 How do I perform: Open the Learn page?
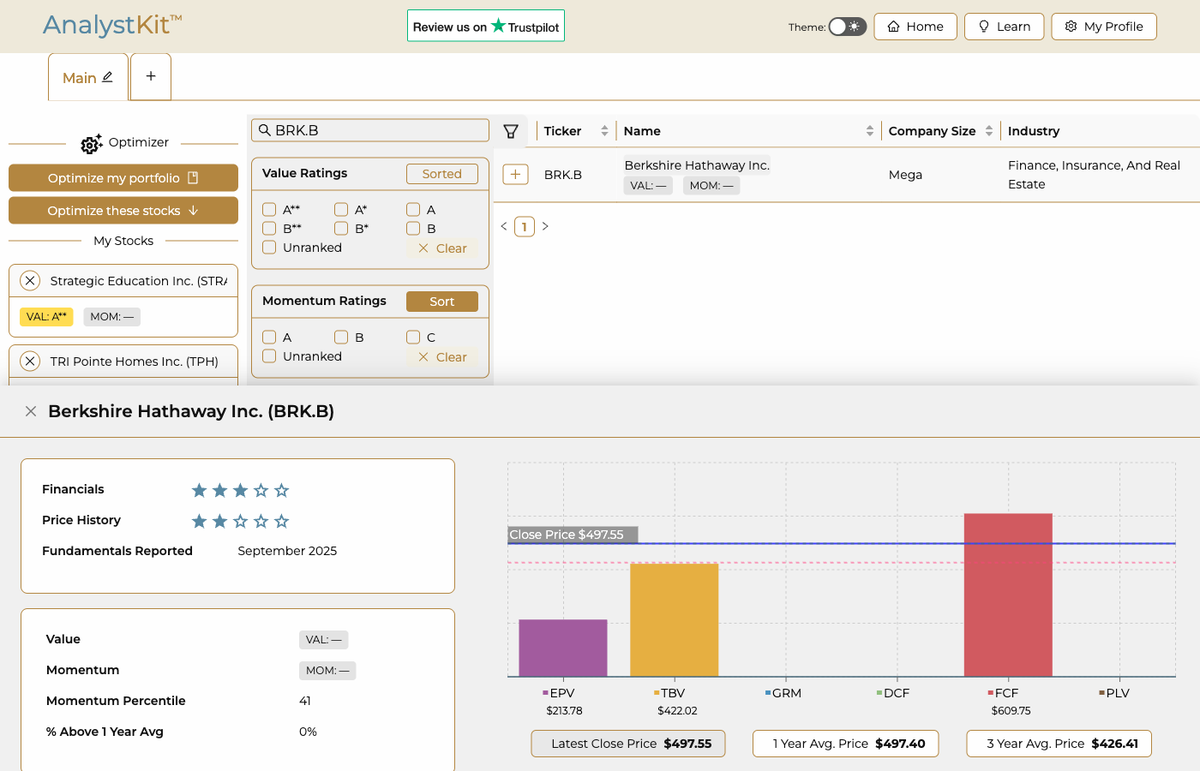[x=1004, y=27]
